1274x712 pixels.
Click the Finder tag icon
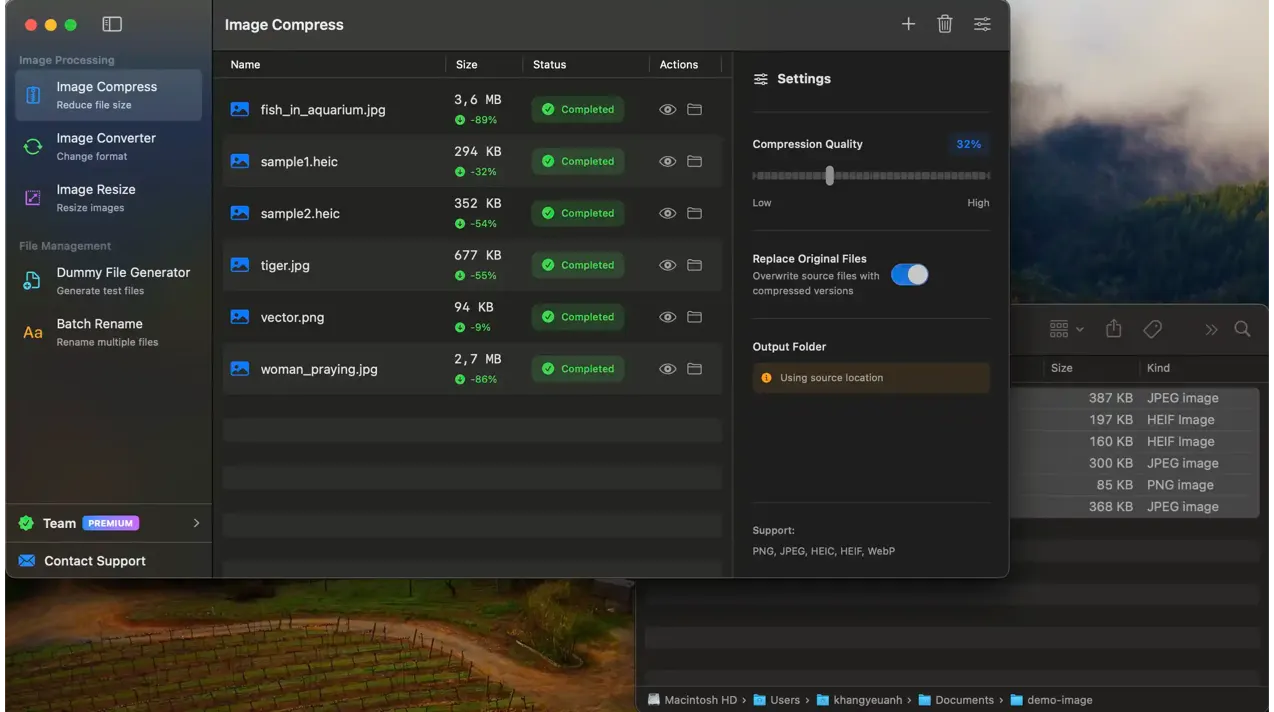click(1152, 329)
